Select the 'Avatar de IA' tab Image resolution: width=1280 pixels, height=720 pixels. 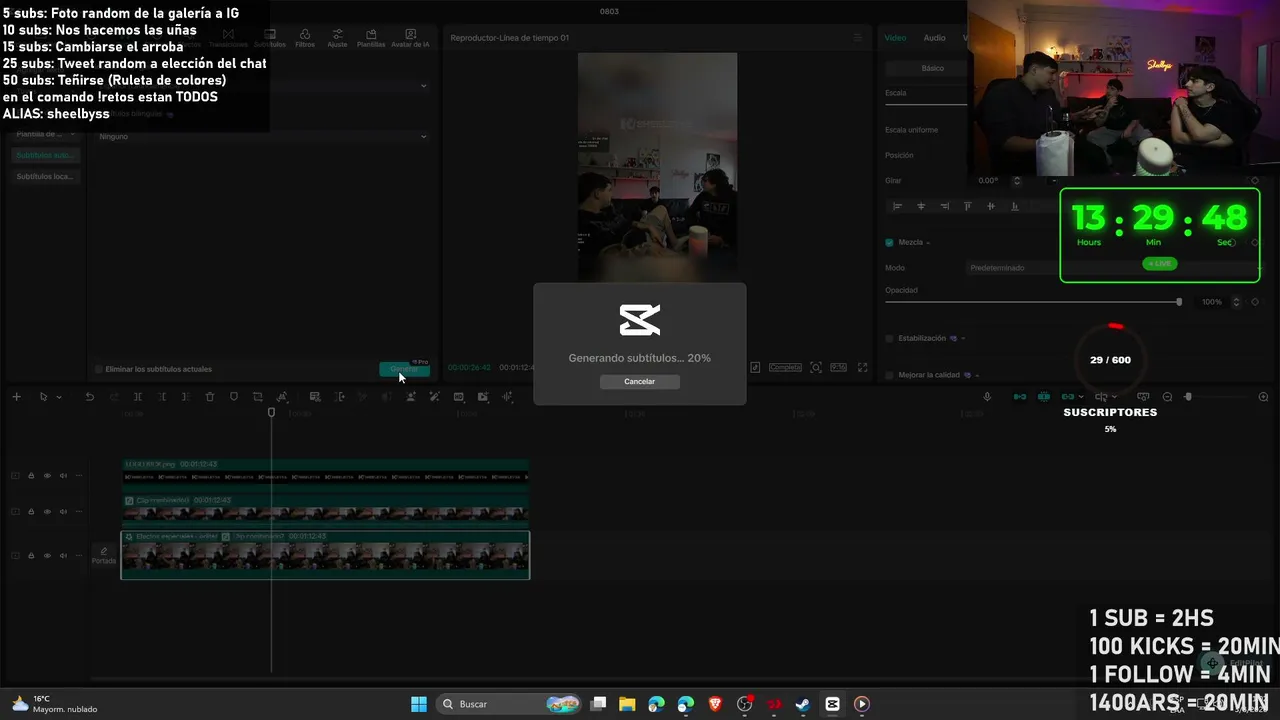410,39
